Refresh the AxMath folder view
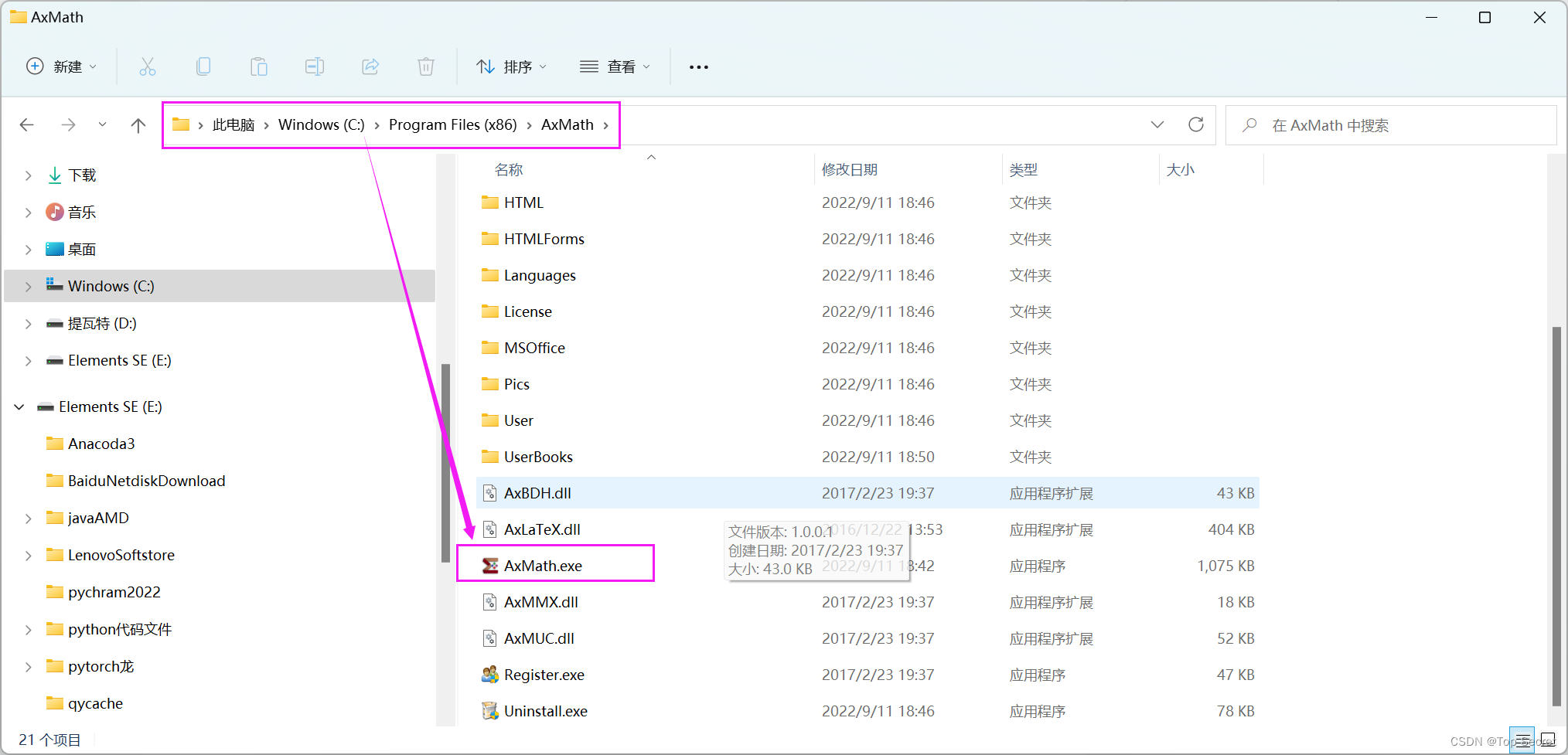This screenshot has height=755, width=1568. (1196, 124)
